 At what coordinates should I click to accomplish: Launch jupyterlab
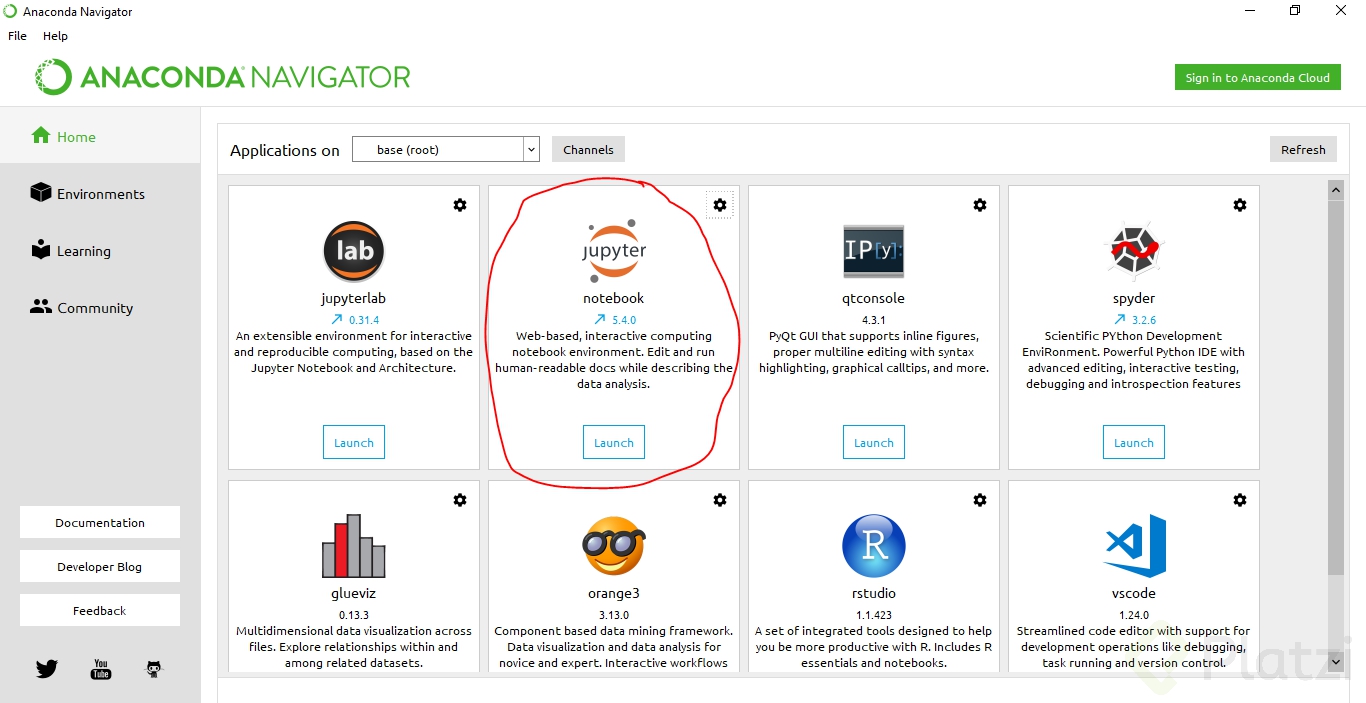[x=354, y=442]
